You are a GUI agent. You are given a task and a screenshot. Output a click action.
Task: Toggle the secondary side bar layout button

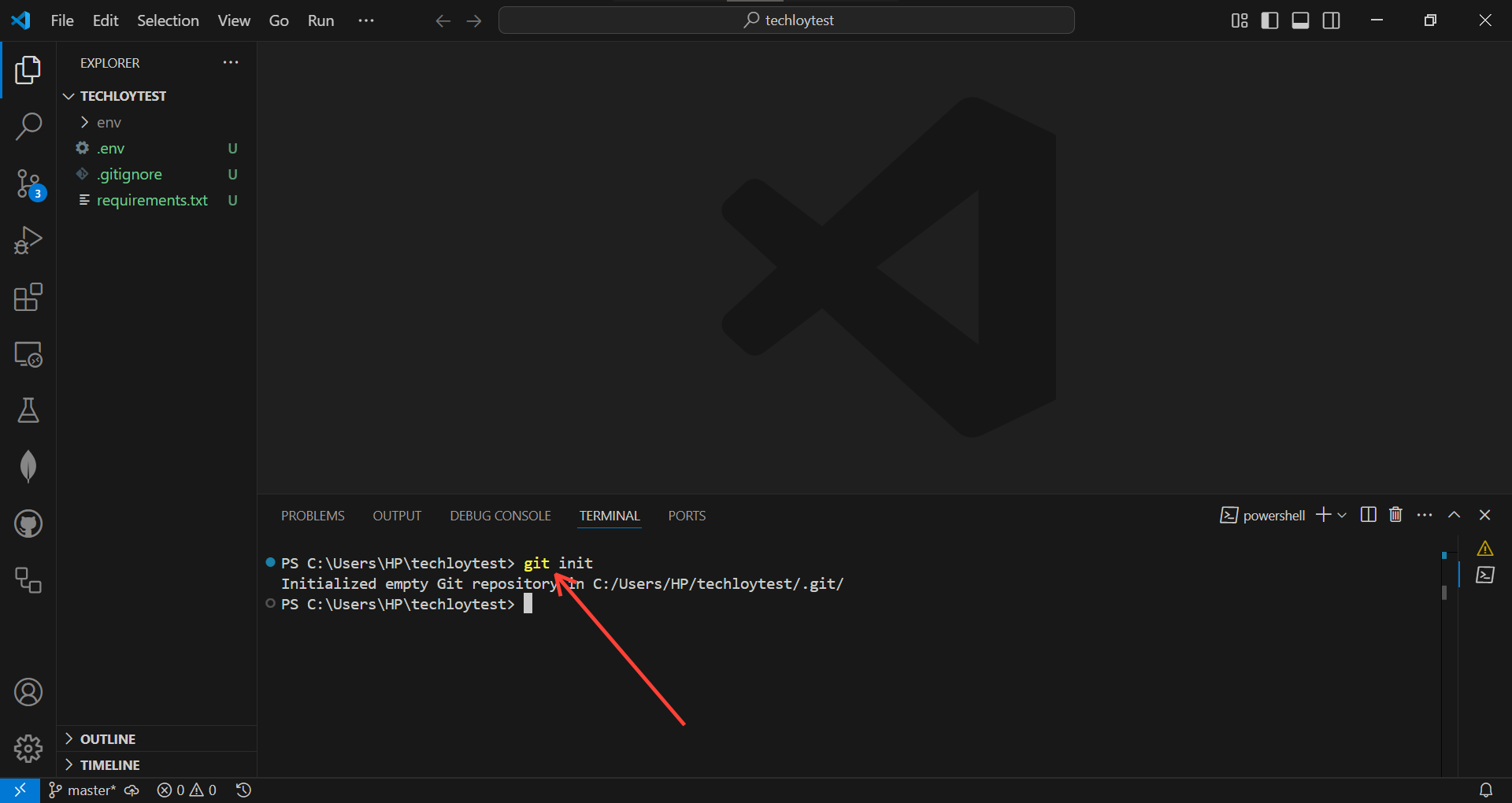tap(1331, 20)
